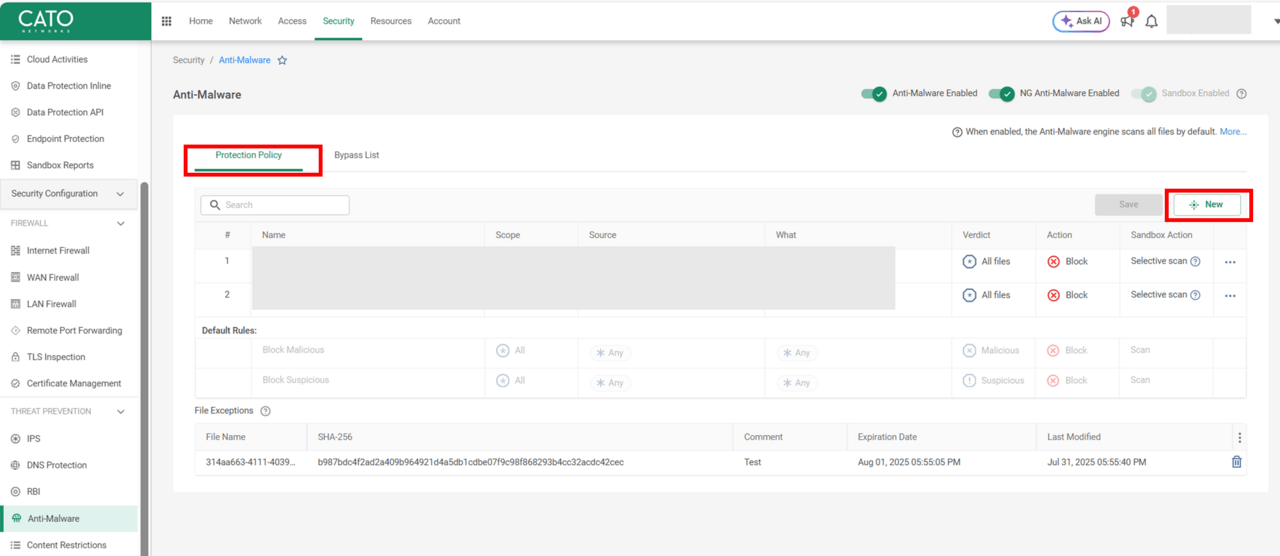Open the Access menu
This screenshot has height=556, width=1280.
[x=292, y=21]
